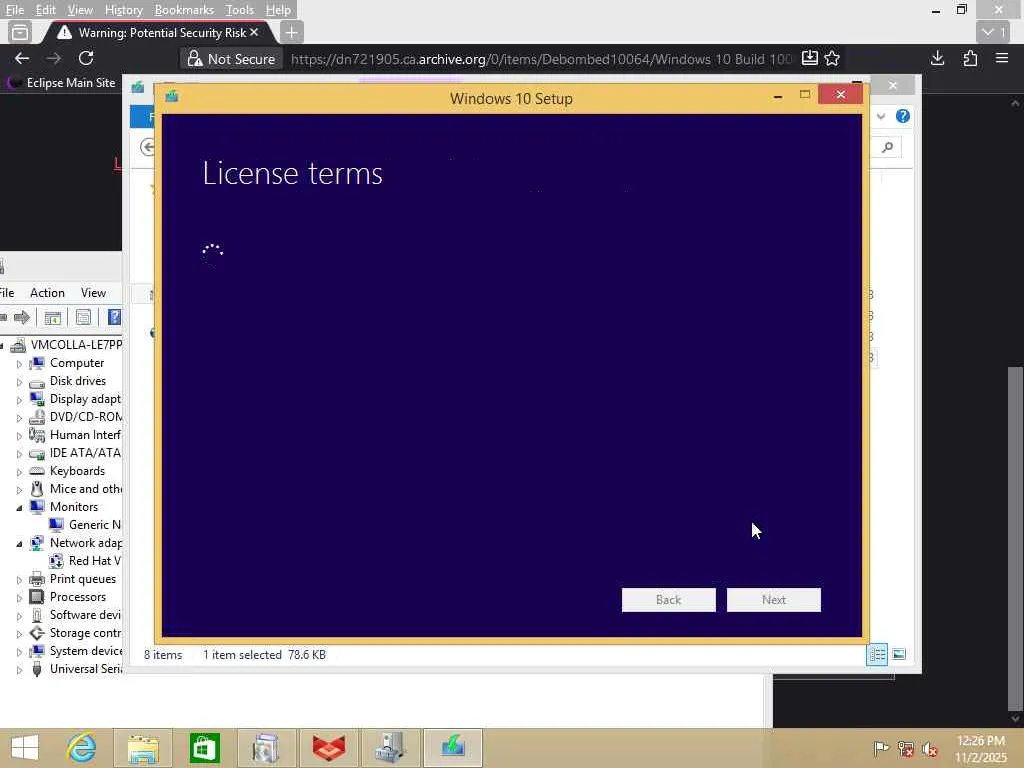Viewport: 1024px width, 768px height.
Task: Expand the Print queues node
Action: pyautogui.click(x=19, y=580)
